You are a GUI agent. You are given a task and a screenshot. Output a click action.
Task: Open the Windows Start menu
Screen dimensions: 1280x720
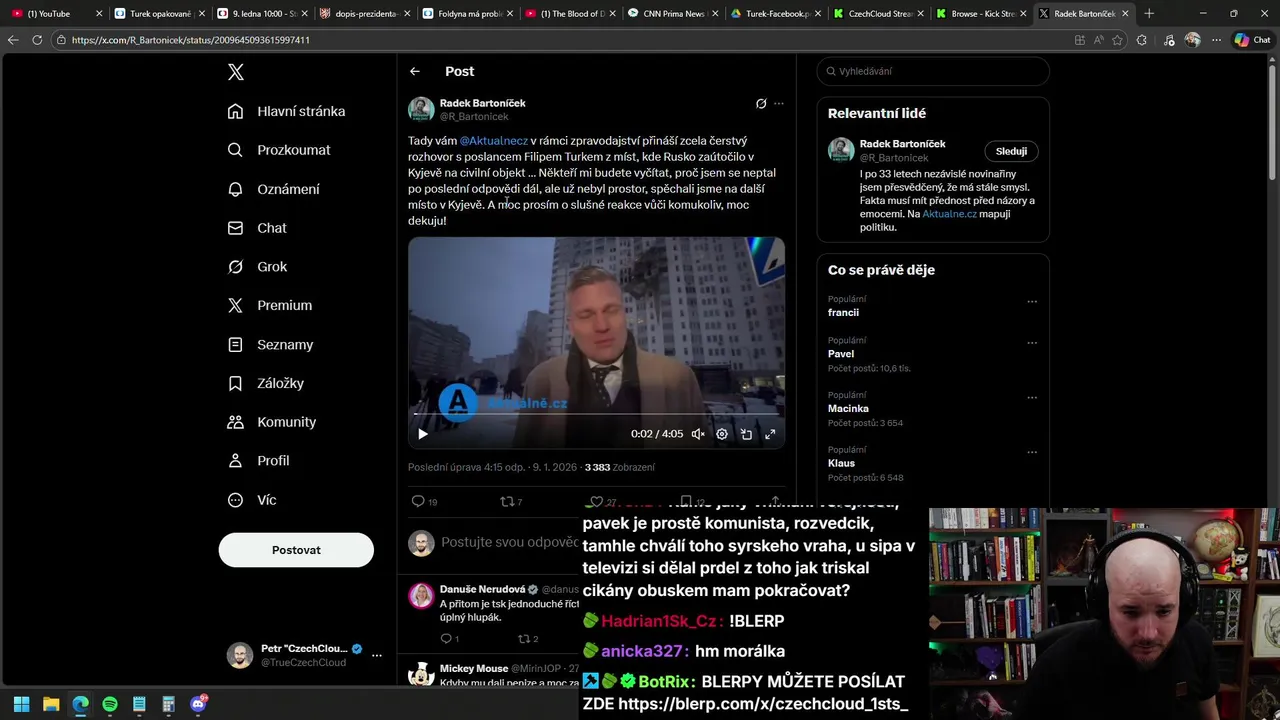click(21, 704)
